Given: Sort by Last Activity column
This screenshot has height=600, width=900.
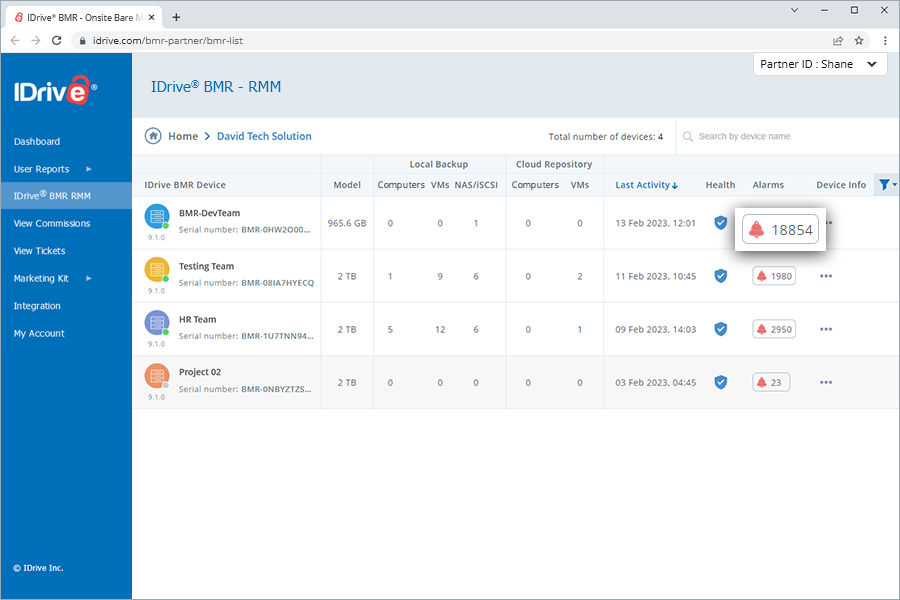Looking at the screenshot, I should coord(646,185).
